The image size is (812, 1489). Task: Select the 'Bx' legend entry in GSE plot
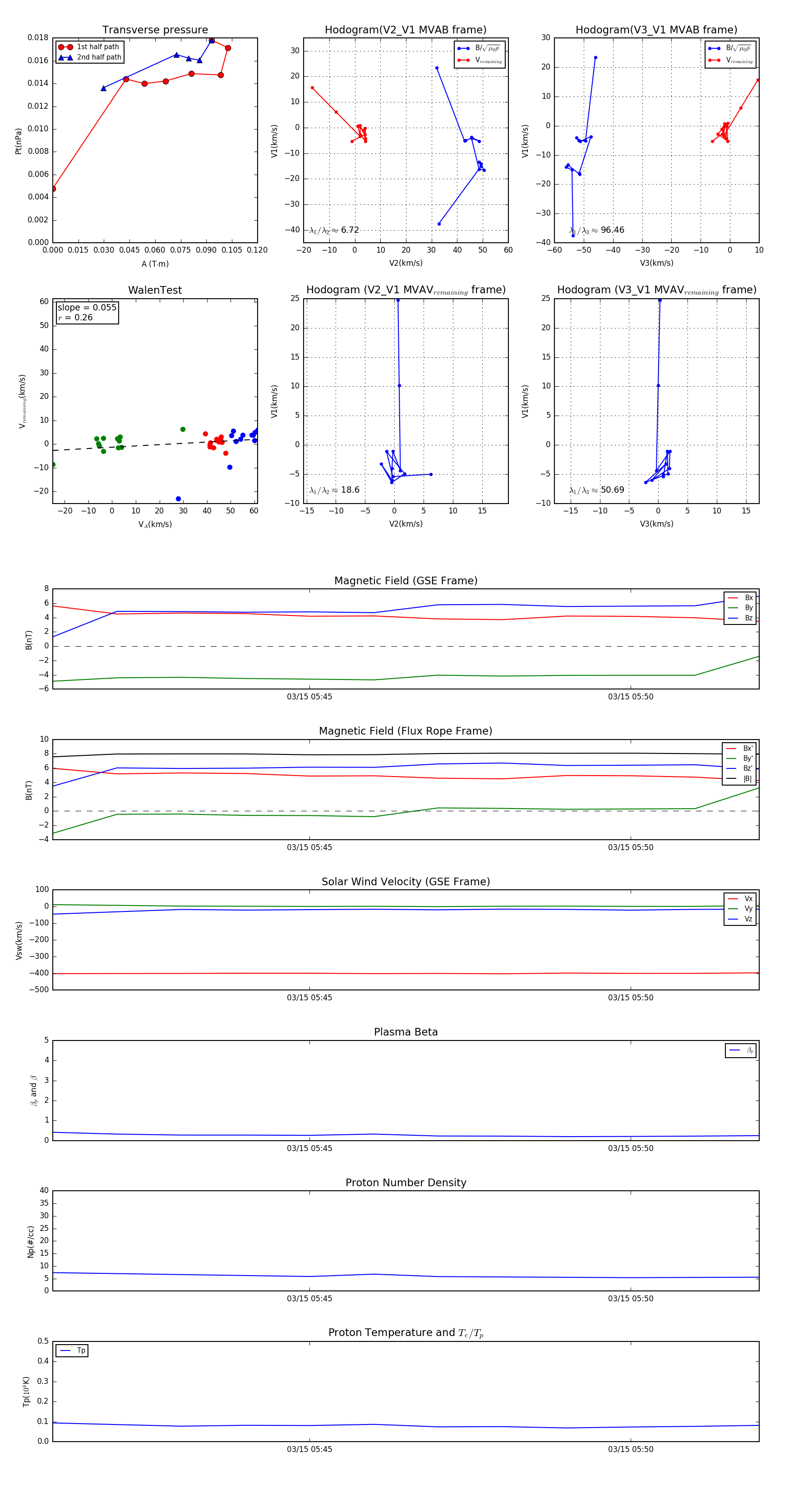click(x=740, y=598)
